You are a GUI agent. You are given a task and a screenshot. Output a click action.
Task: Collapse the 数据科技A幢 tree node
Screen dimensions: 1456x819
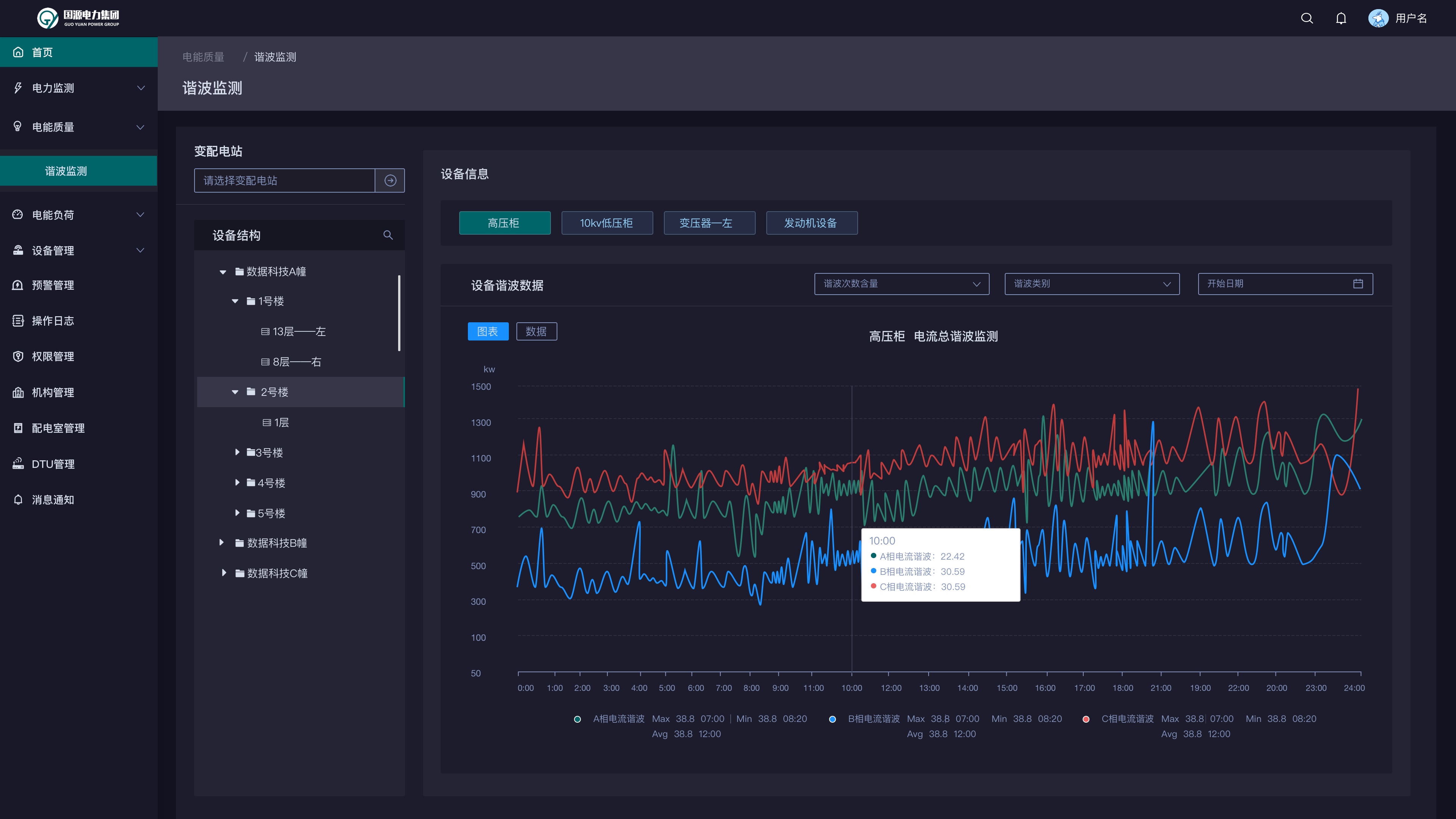pyautogui.click(x=223, y=272)
